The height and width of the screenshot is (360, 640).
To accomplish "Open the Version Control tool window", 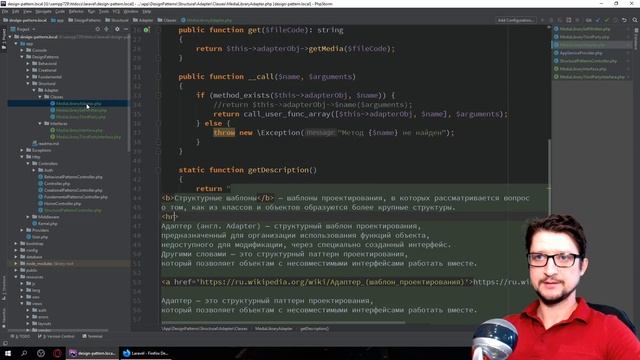I will [x=56, y=336].
